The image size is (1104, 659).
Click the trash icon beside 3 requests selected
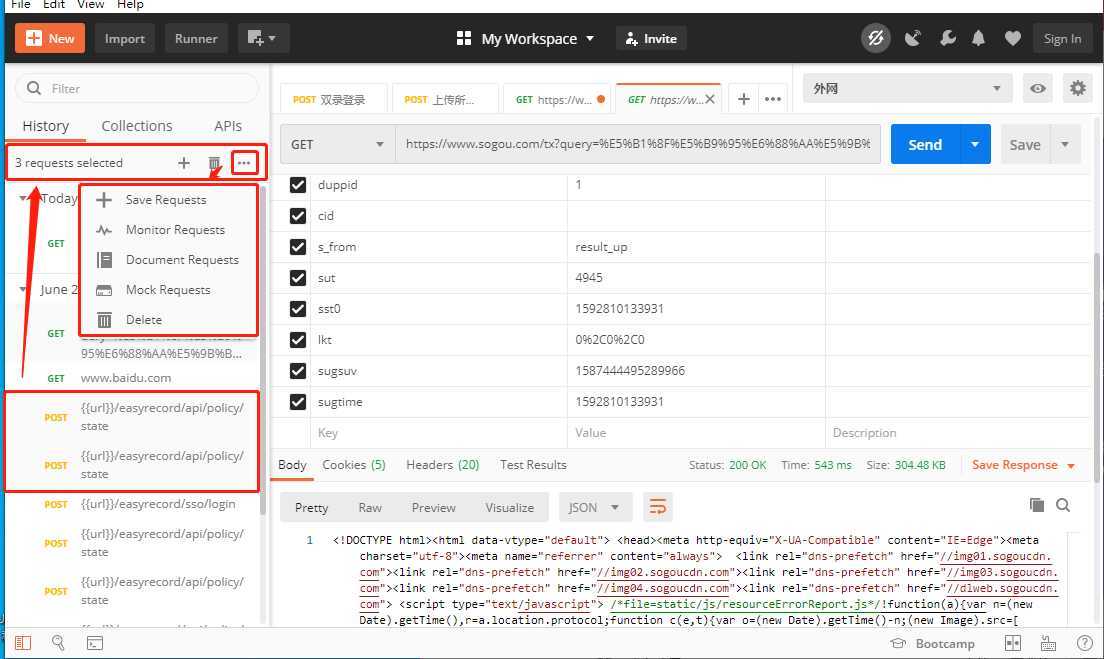pos(214,163)
